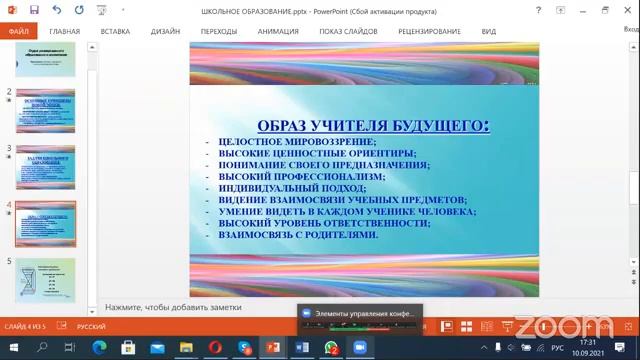
Task: Click the Repeat circular arrow icon
Action: click(x=79, y=10)
